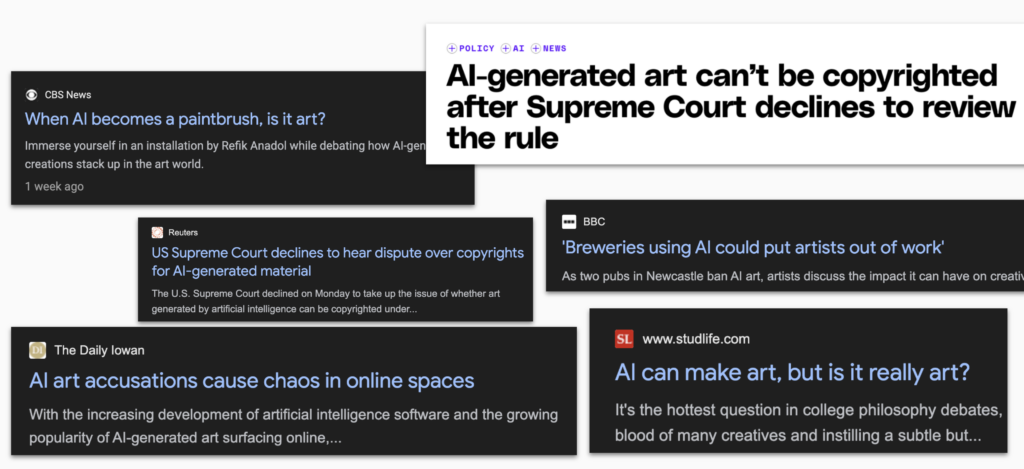Open "AI can make art" studlife headline
Viewport: 1024px width, 469px height.
point(792,373)
